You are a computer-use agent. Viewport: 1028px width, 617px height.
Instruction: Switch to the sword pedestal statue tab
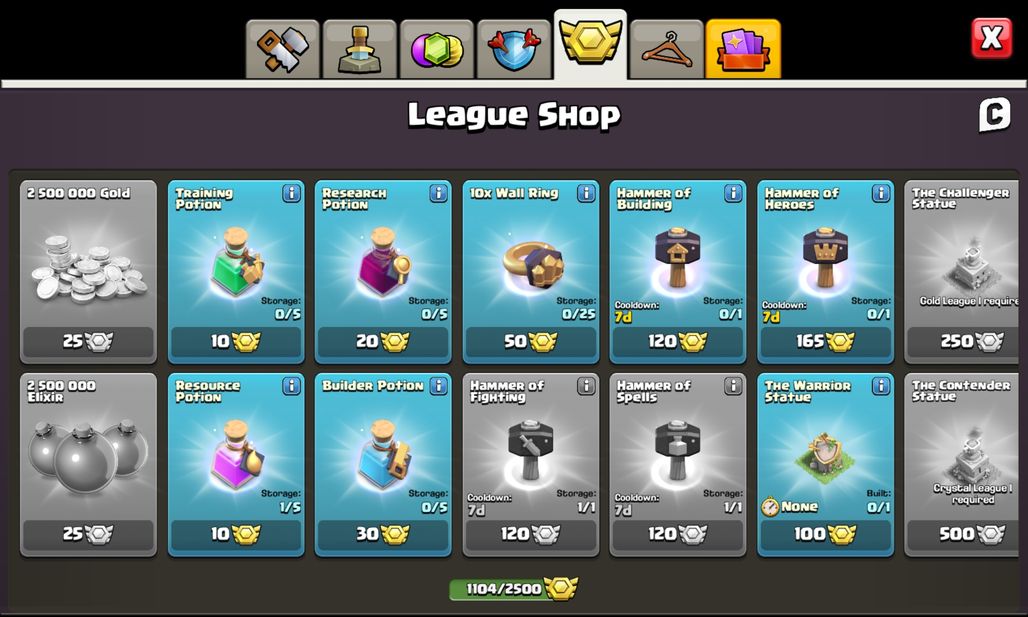point(359,50)
